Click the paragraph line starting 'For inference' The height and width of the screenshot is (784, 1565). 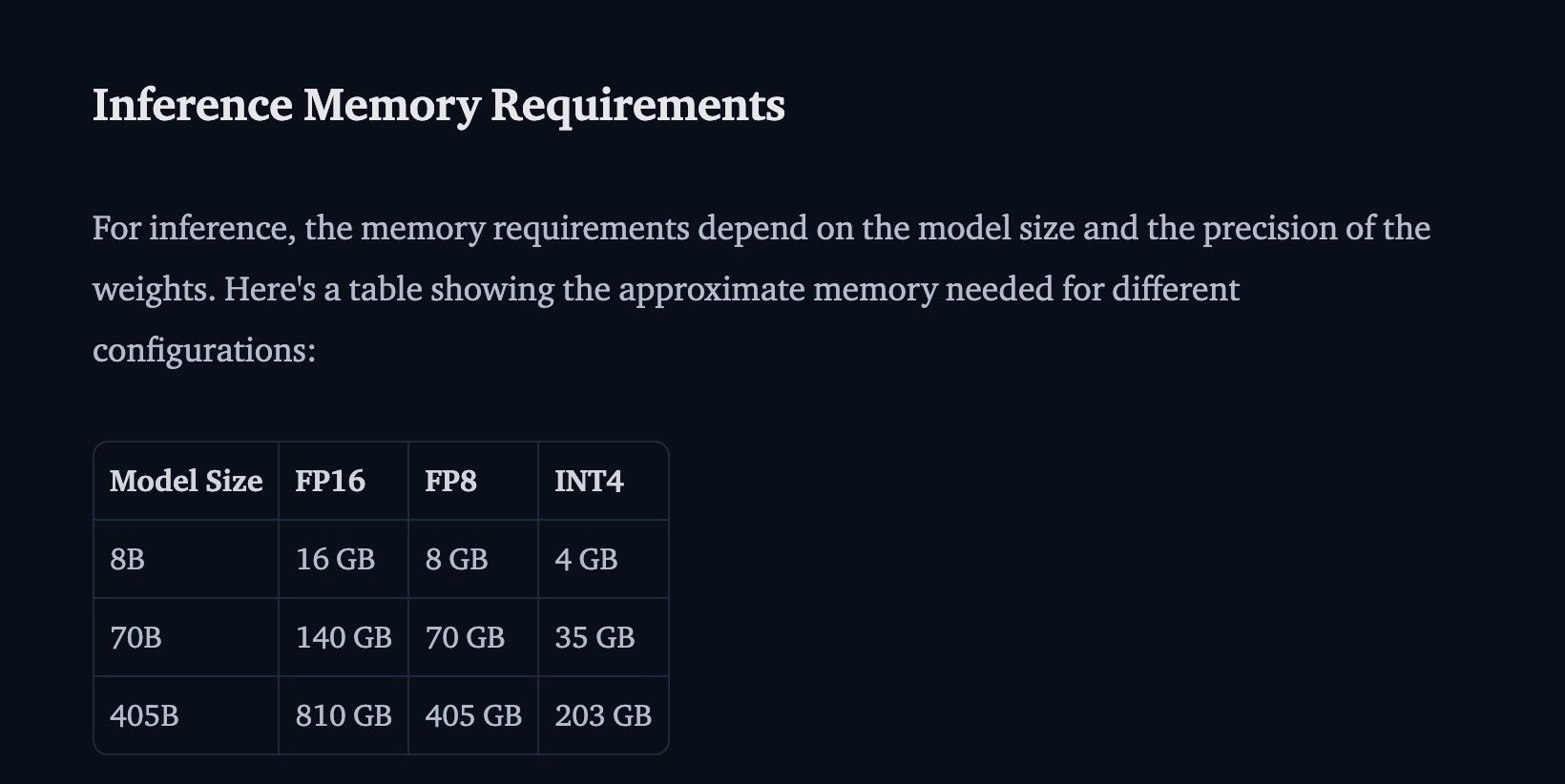[762, 229]
